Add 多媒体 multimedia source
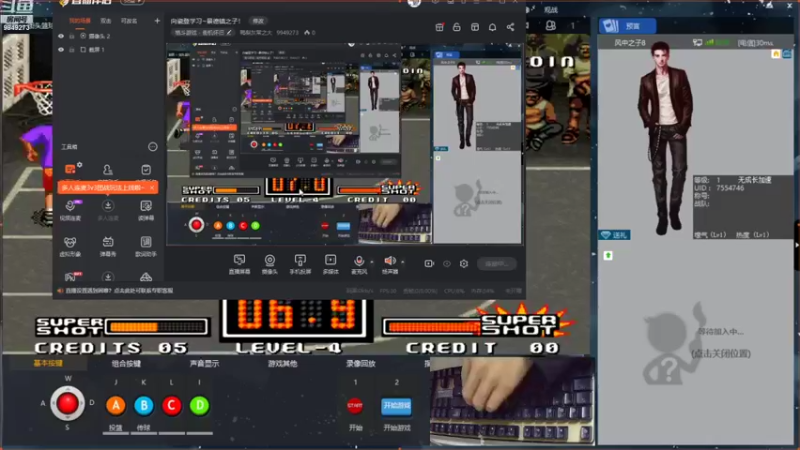Viewport: 800px width, 450px height. [x=331, y=264]
